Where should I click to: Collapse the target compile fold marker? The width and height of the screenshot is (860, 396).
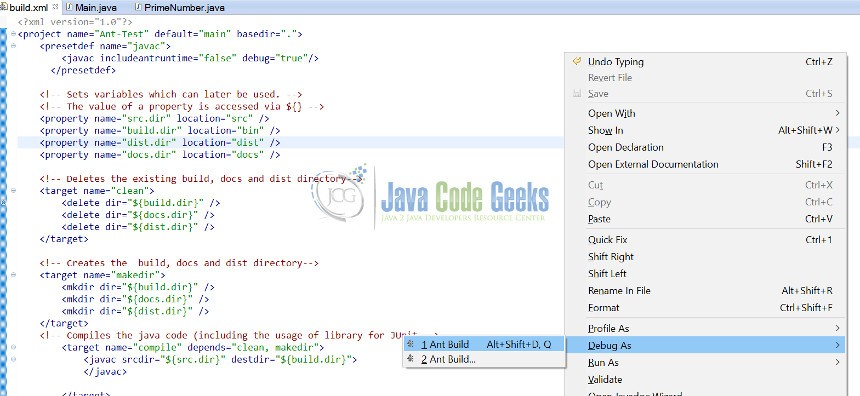coord(13,347)
